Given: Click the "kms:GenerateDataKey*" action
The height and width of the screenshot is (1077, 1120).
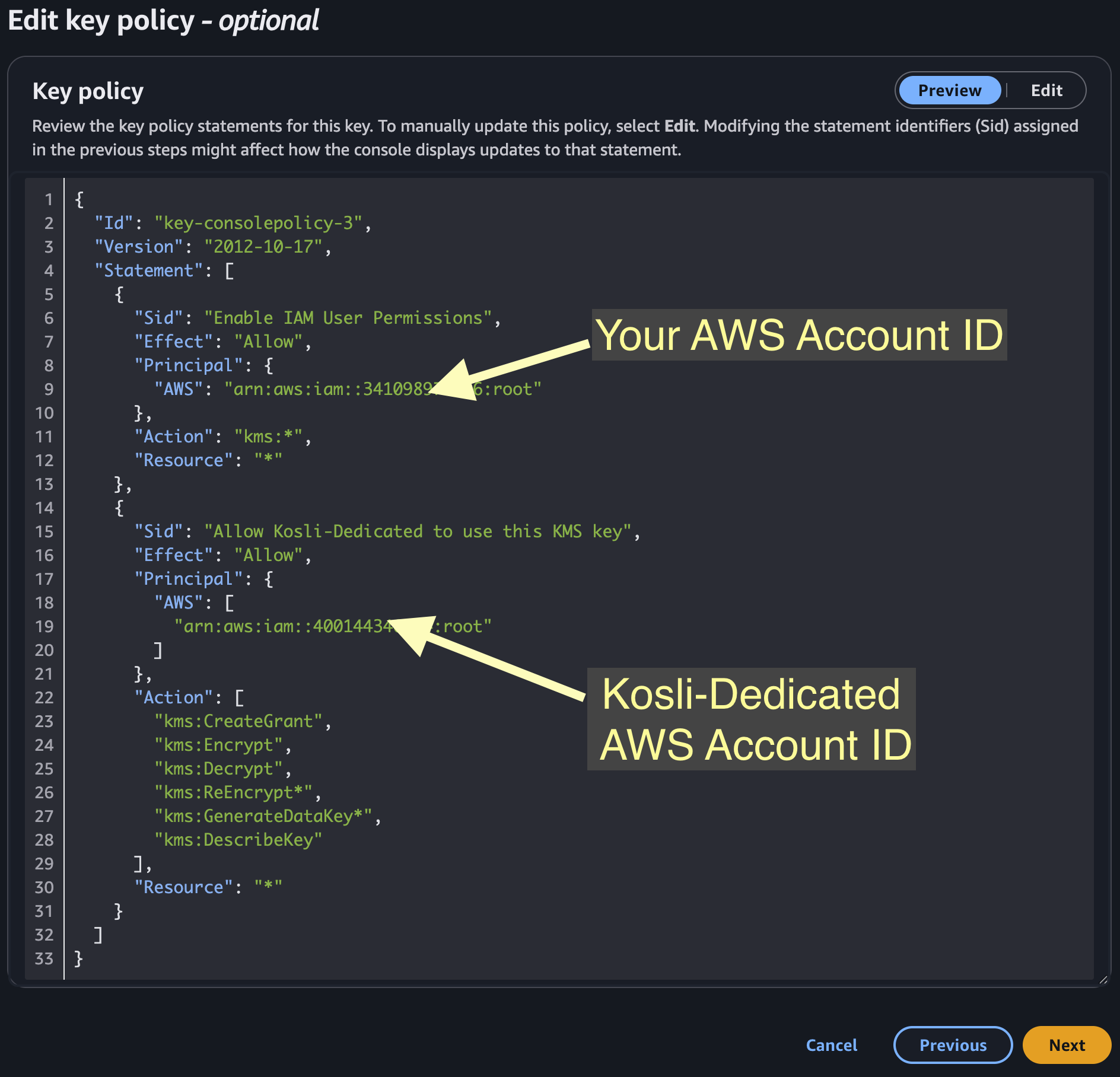Looking at the screenshot, I should point(263,816).
